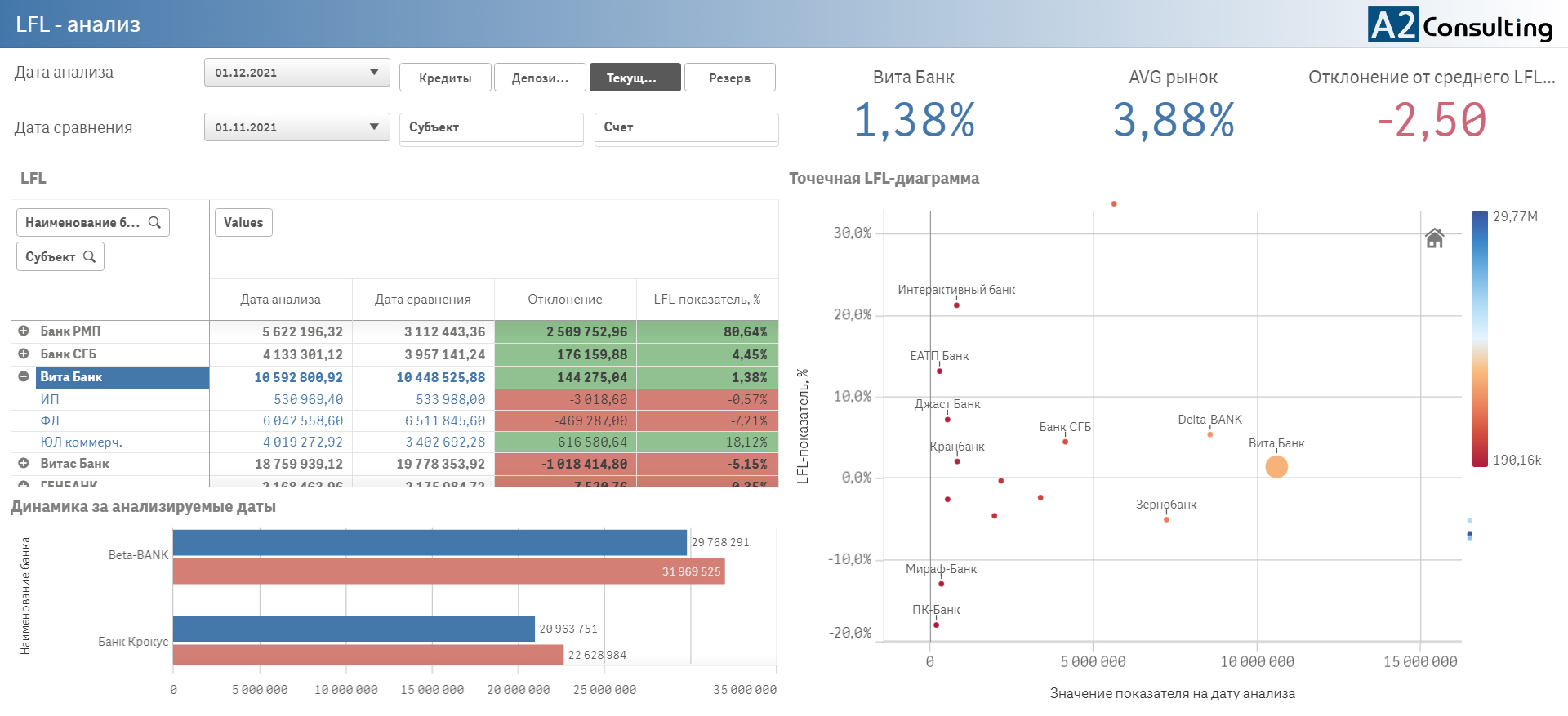The image size is (1568, 716).
Task: Click search icon in Наименование filter
Action: [154, 222]
